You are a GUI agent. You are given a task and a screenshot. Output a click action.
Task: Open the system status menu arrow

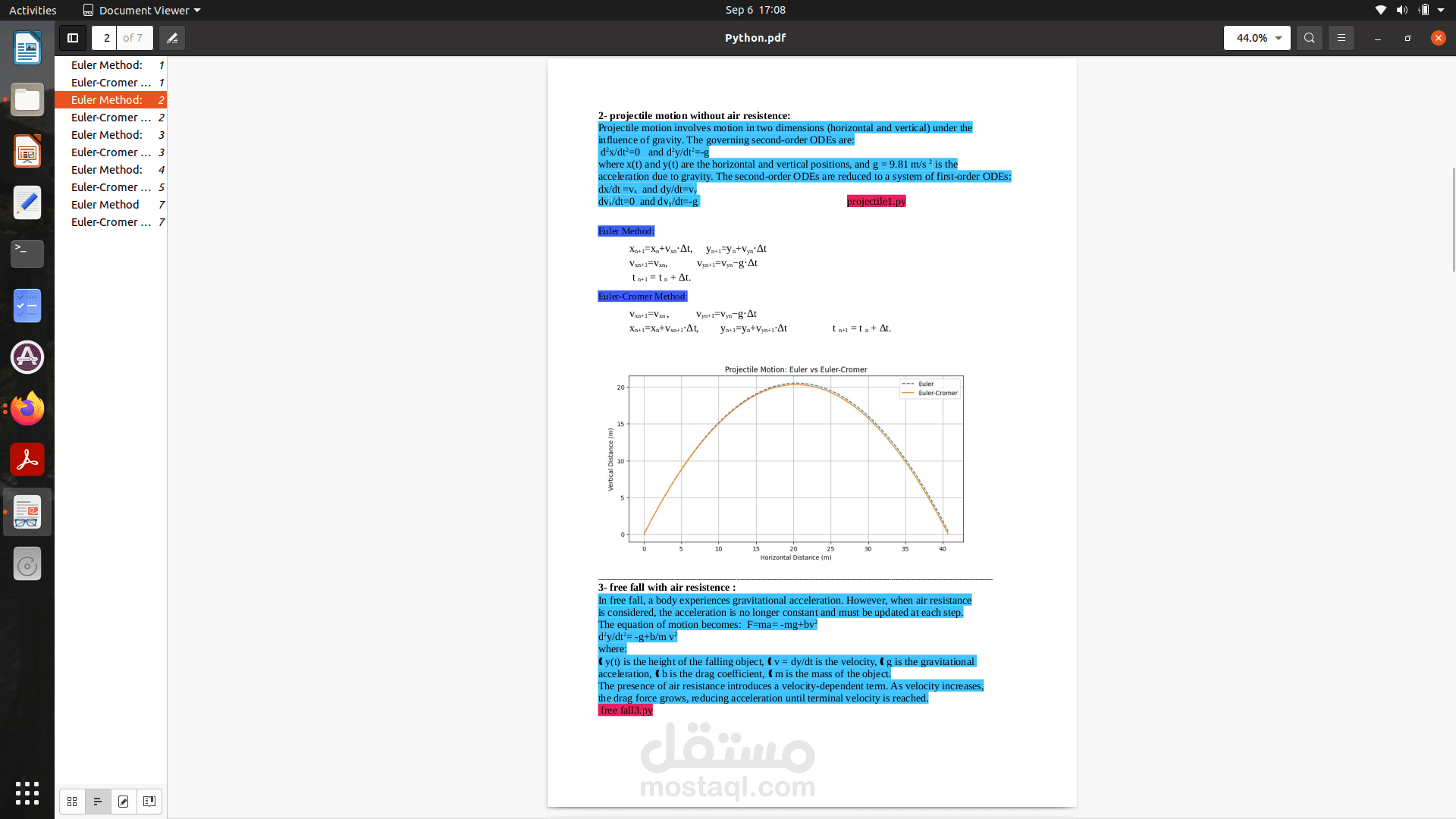1441,10
